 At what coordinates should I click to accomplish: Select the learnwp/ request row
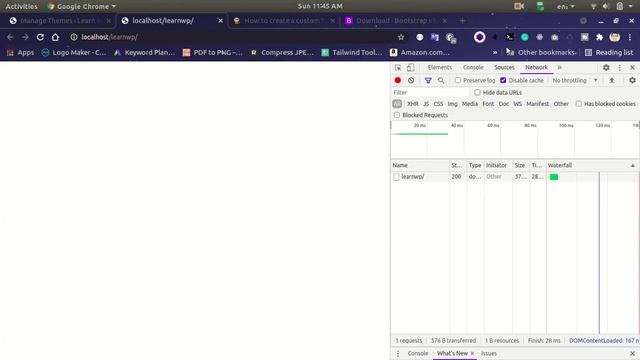(x=515, y=177)
